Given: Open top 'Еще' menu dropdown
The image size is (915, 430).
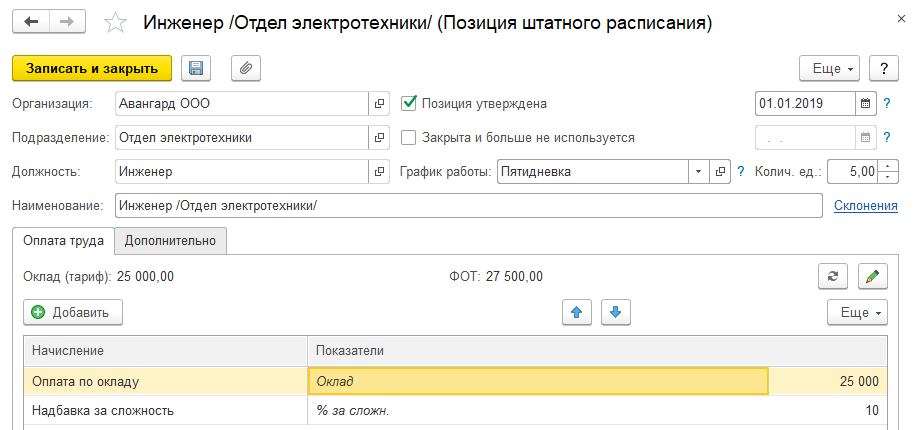Looking at the screenshot, I should click(830, 68).
